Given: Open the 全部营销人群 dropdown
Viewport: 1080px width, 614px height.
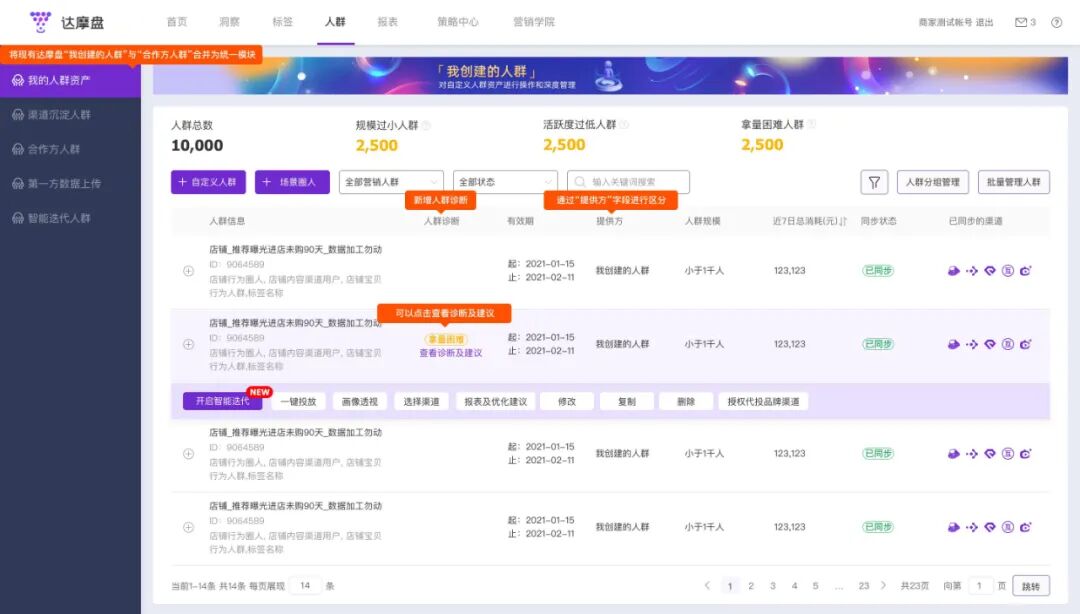Looking at the screenshot, I should click(390, 182).
